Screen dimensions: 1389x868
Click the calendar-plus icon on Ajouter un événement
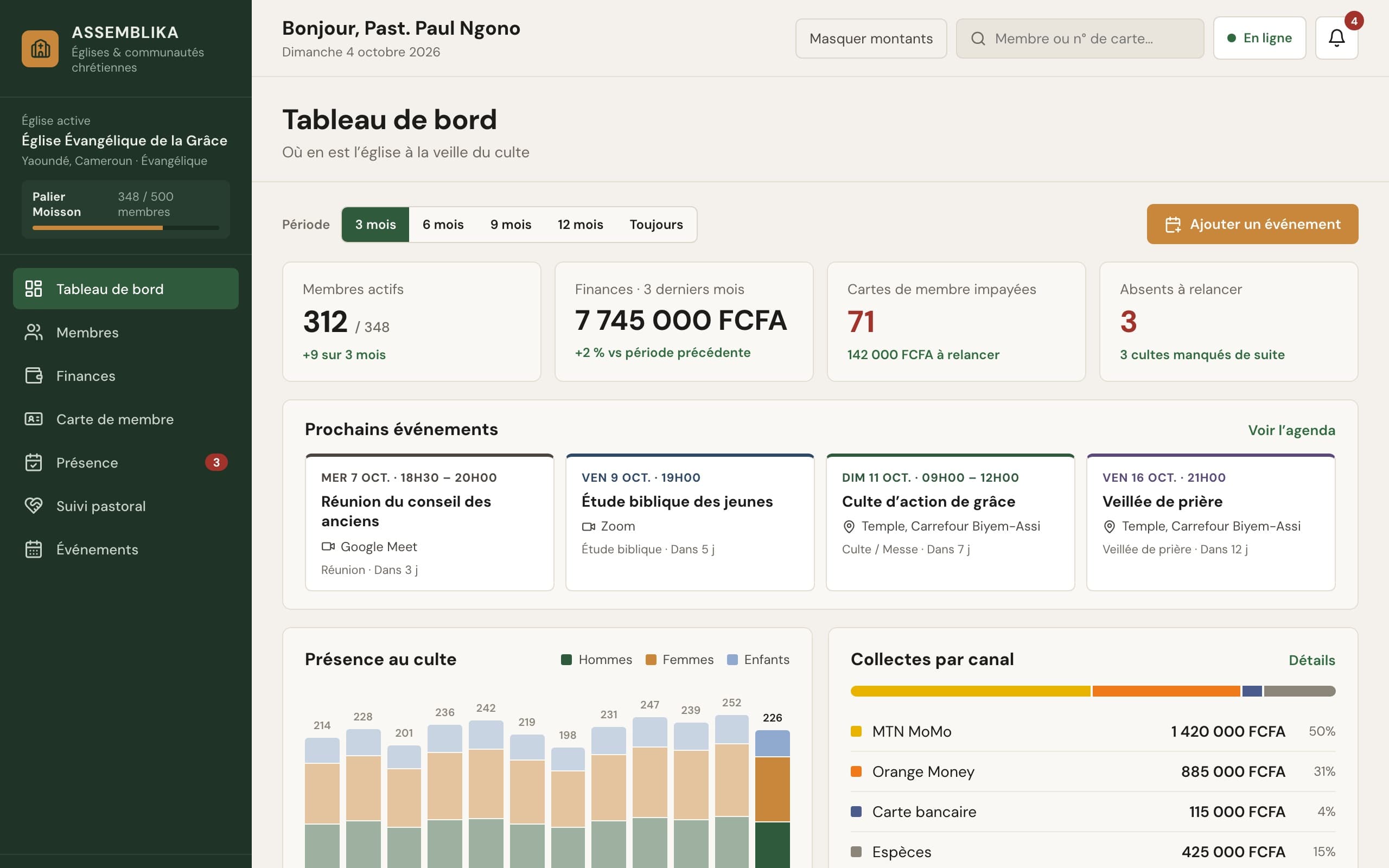point(1173,225)
